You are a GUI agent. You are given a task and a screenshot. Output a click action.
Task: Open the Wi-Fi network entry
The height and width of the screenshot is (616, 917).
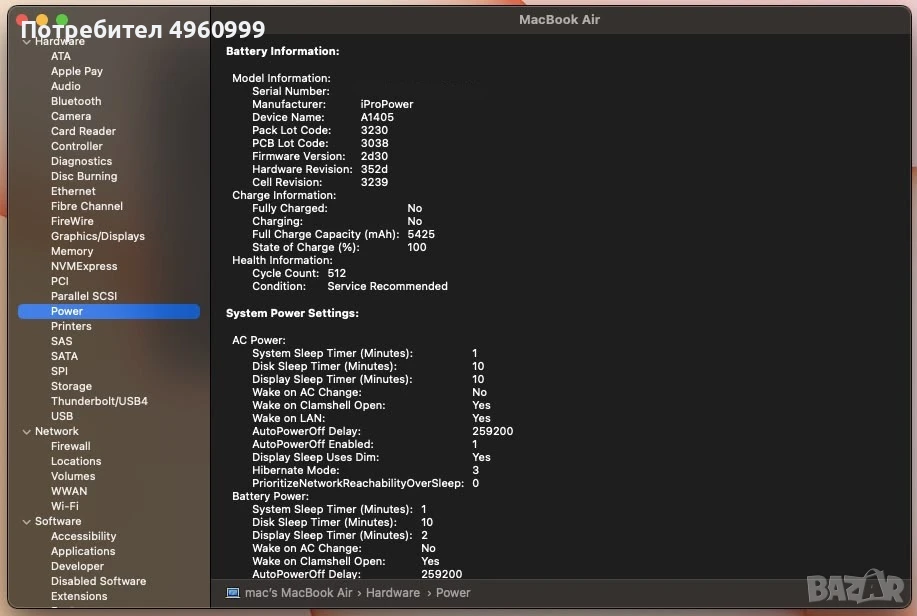64,506
